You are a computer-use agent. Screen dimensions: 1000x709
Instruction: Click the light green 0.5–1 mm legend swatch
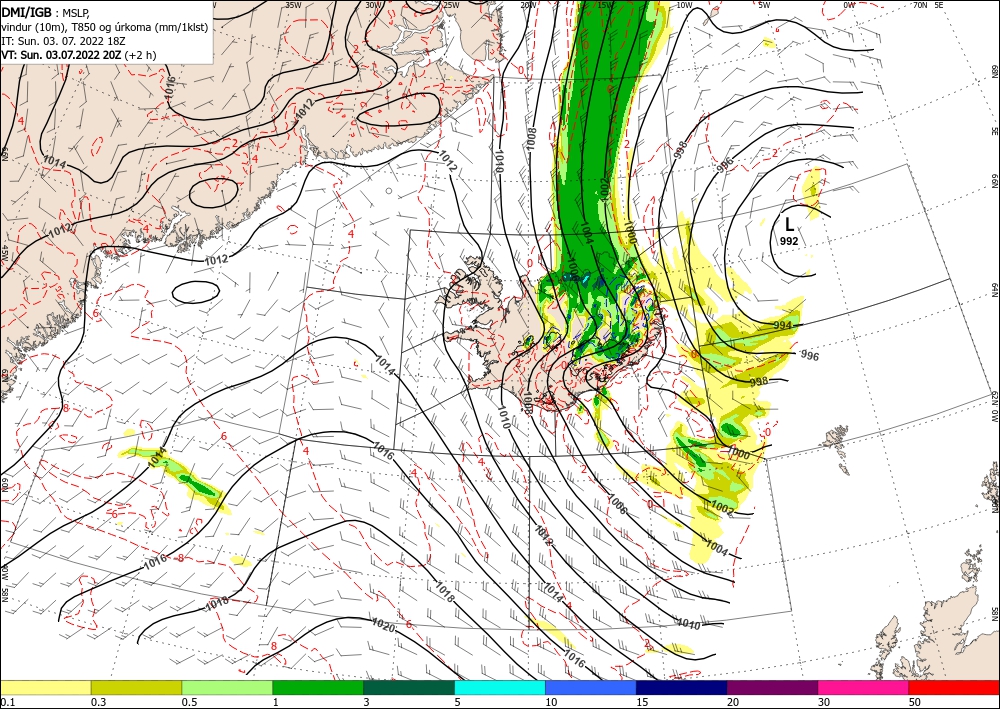point(227,687)
